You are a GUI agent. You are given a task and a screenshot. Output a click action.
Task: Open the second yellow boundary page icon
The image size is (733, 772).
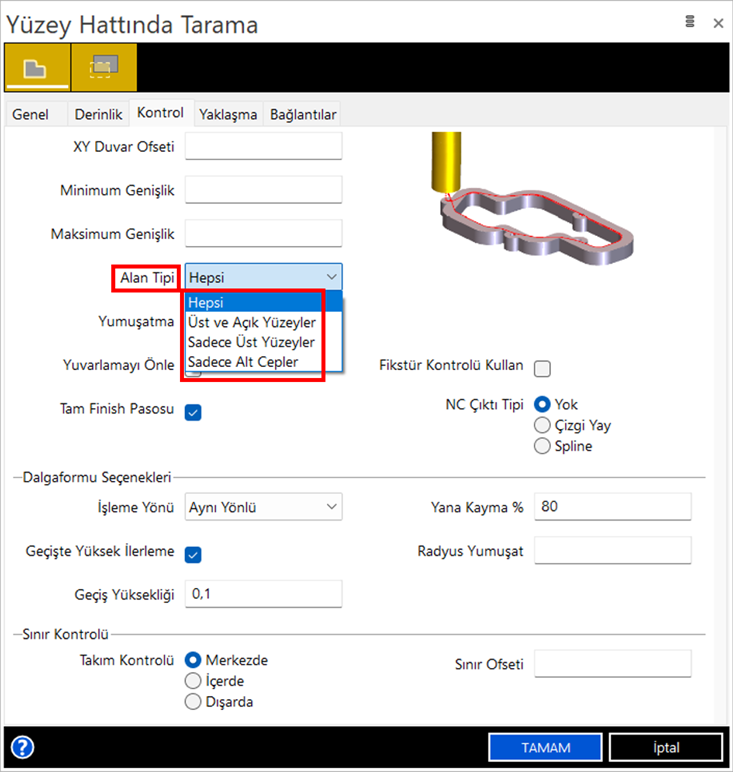104,67
